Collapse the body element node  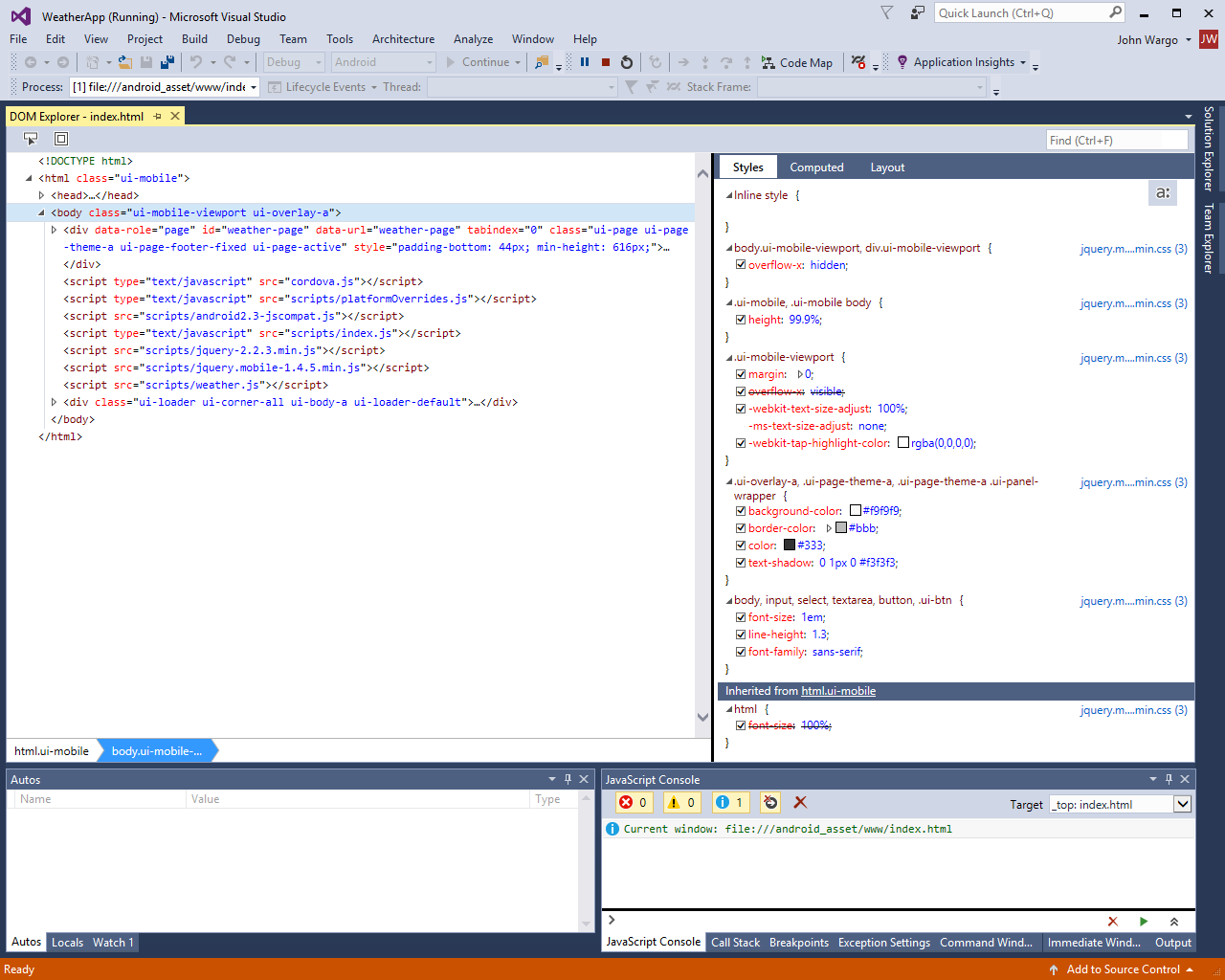[41, 212]
